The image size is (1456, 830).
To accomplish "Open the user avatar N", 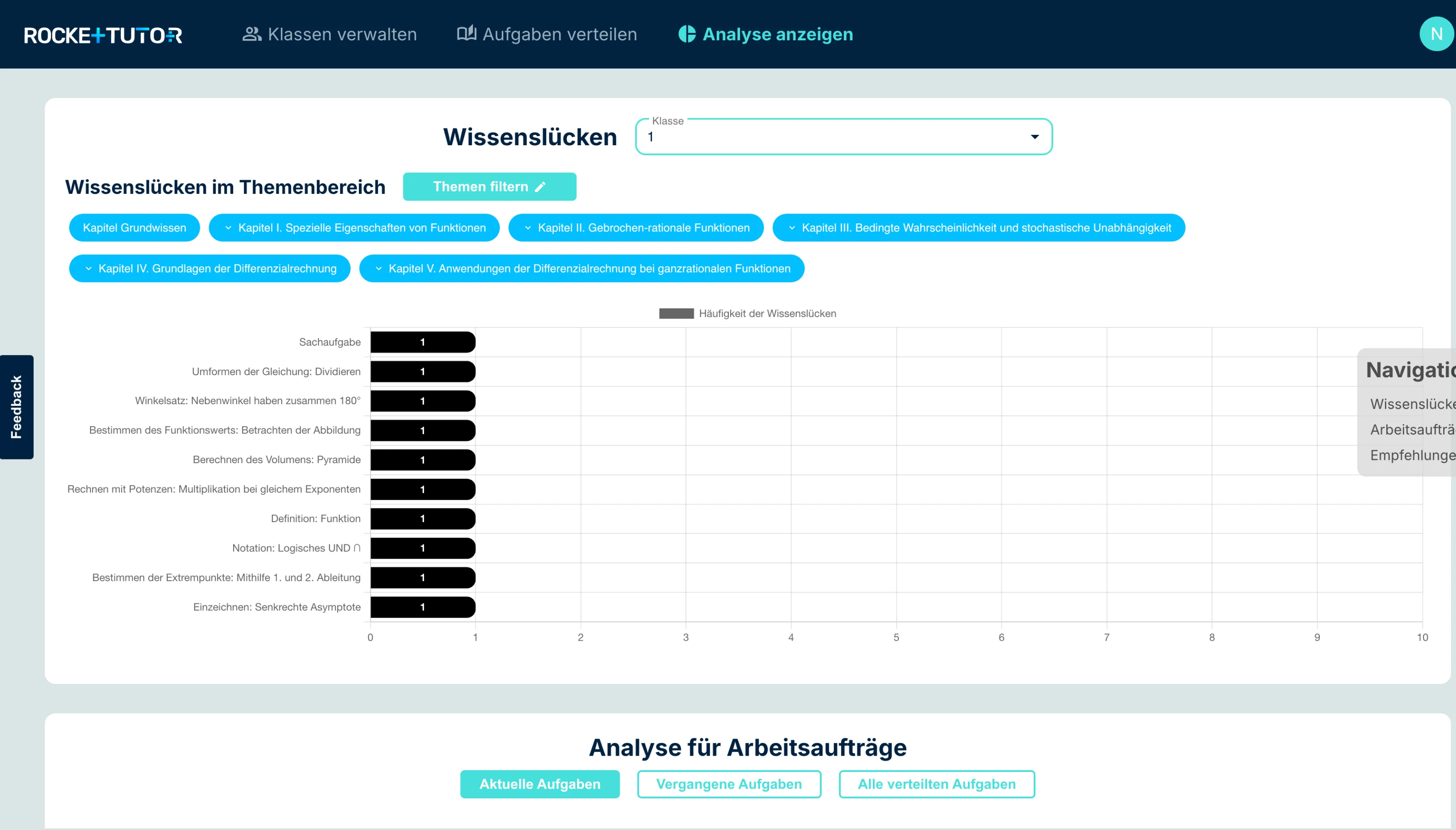I will click(x=1437, y=34).
